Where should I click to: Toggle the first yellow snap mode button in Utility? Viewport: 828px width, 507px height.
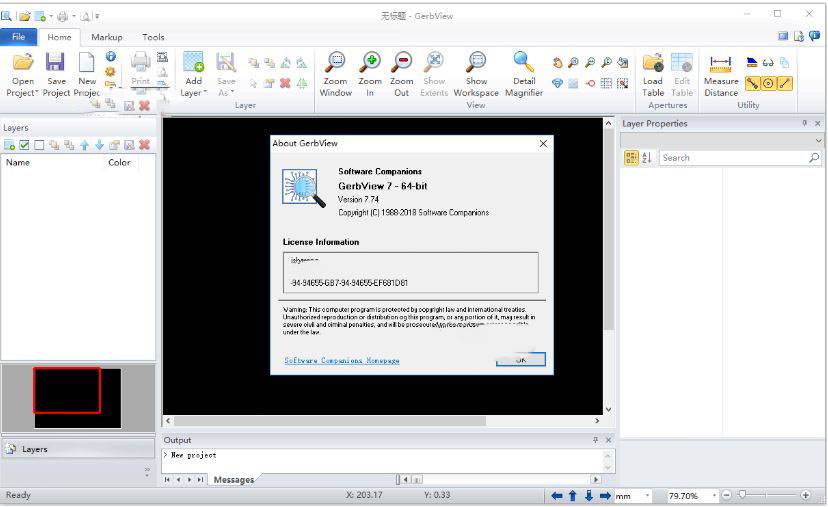click(752, 83)
